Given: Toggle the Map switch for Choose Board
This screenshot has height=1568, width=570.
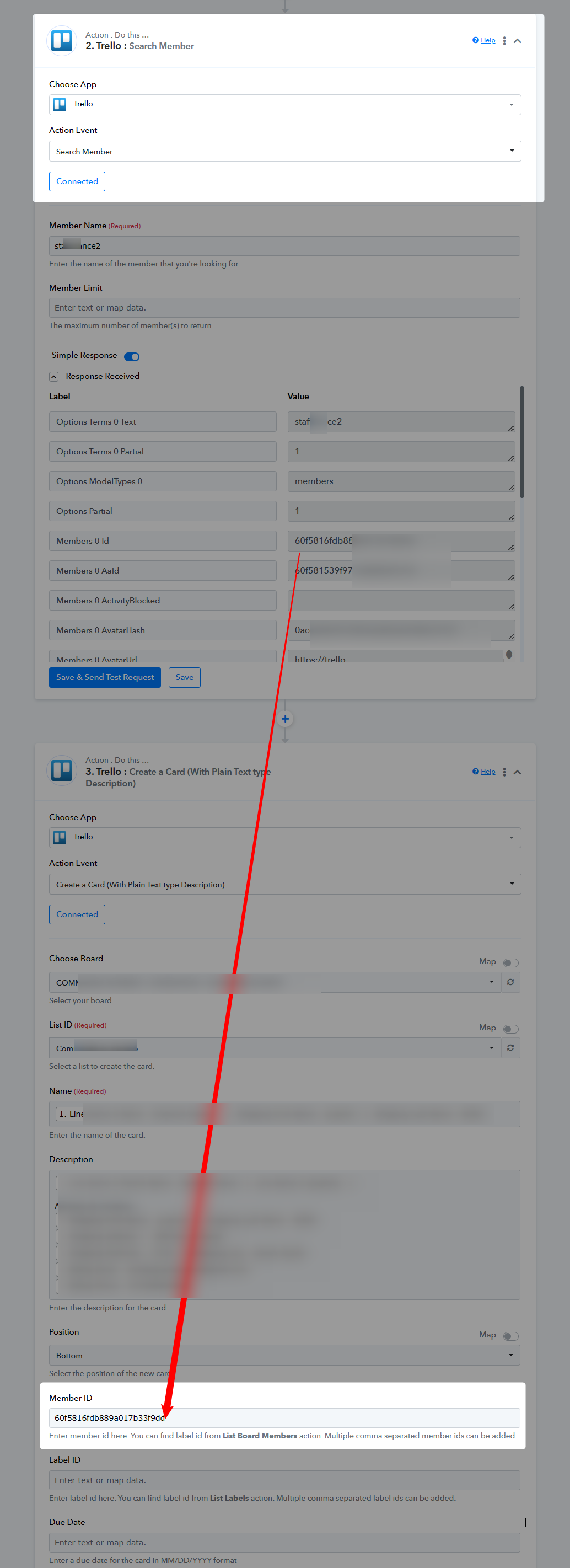Looking at the screenshot, I should pyautogui.click(x=511, y=962).
